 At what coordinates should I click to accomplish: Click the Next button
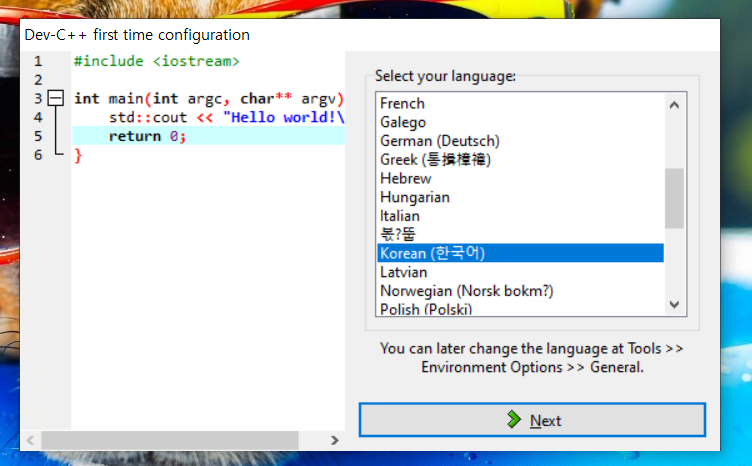[532, 420]
